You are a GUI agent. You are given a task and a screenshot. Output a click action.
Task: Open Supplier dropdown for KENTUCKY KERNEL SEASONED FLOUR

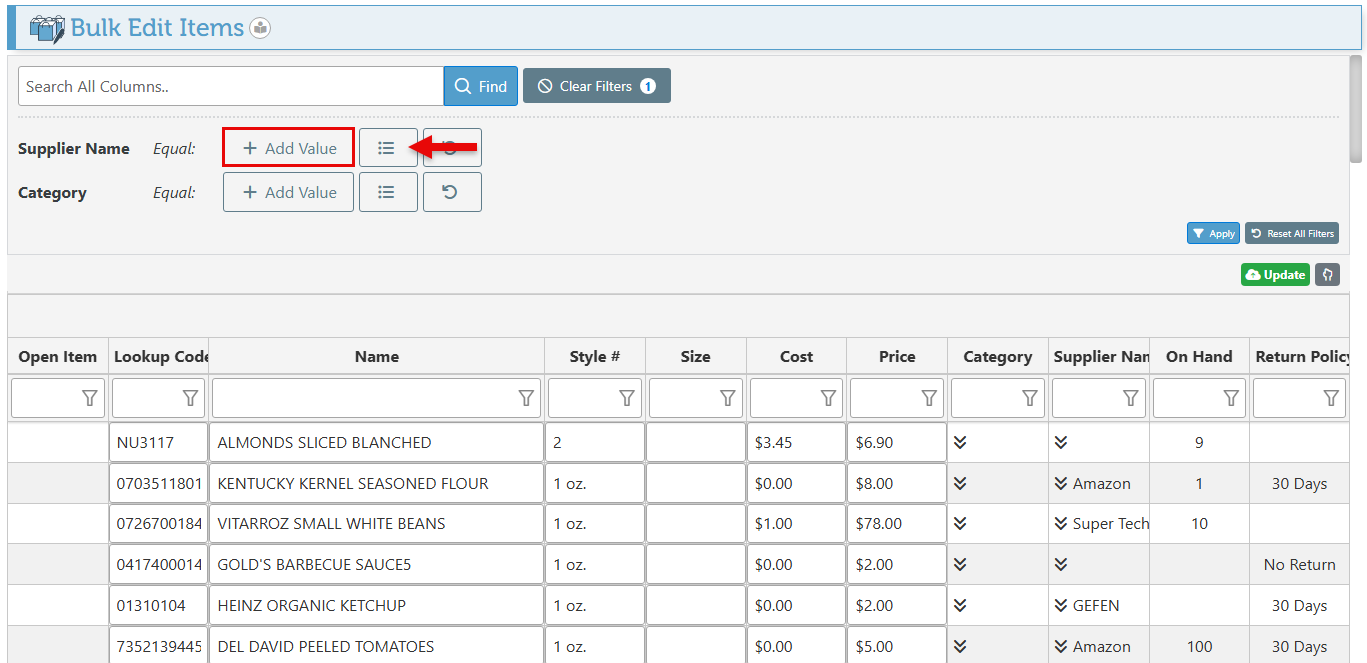pyautogui.click(x=1061, y=483)
